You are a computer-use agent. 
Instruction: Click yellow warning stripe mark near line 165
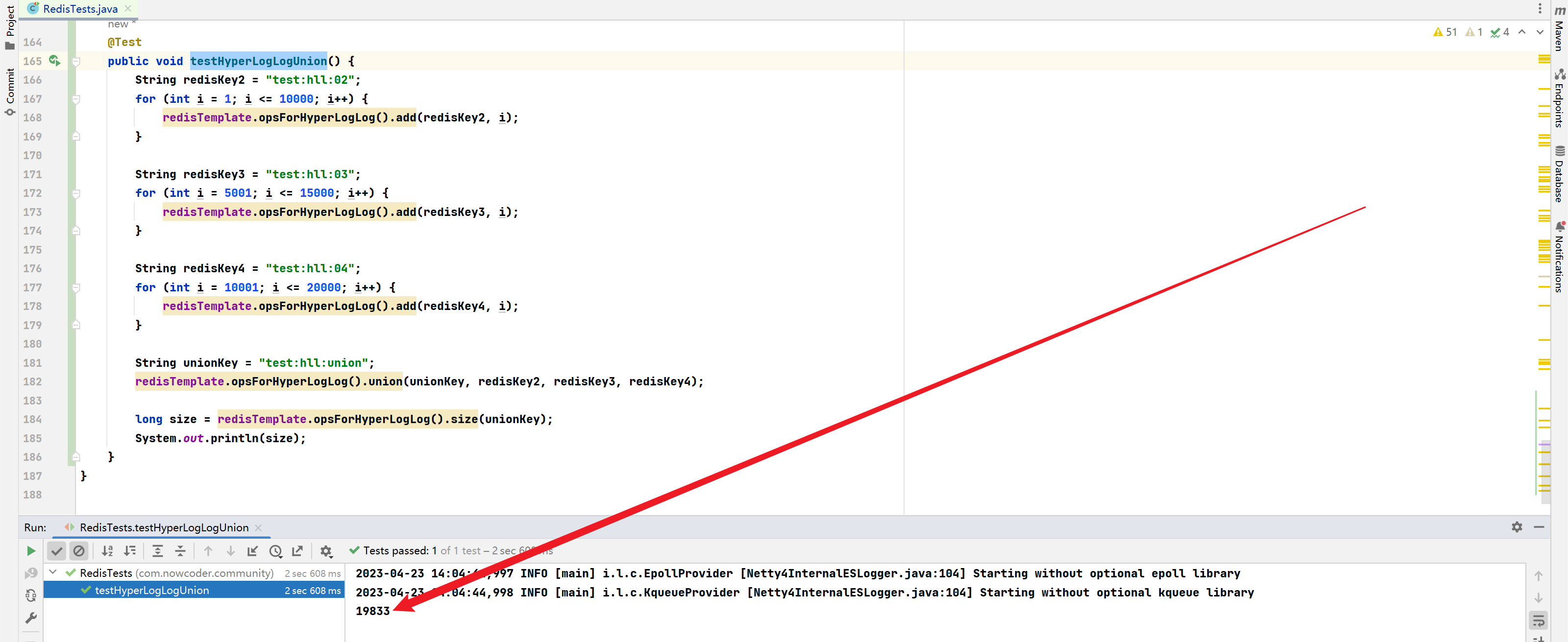(1544, 59)
